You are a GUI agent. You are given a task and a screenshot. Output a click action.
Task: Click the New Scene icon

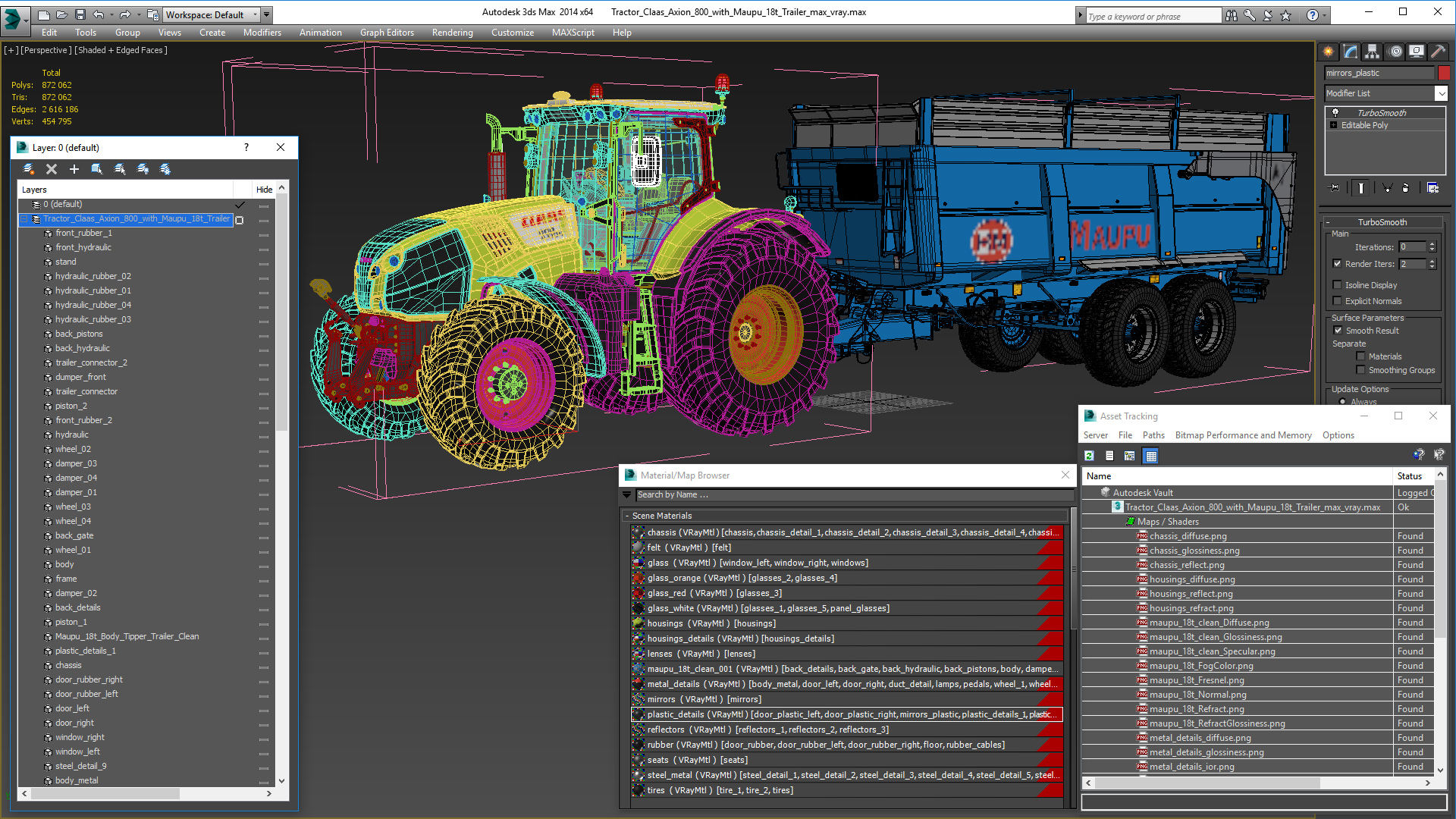coord(43,14)
